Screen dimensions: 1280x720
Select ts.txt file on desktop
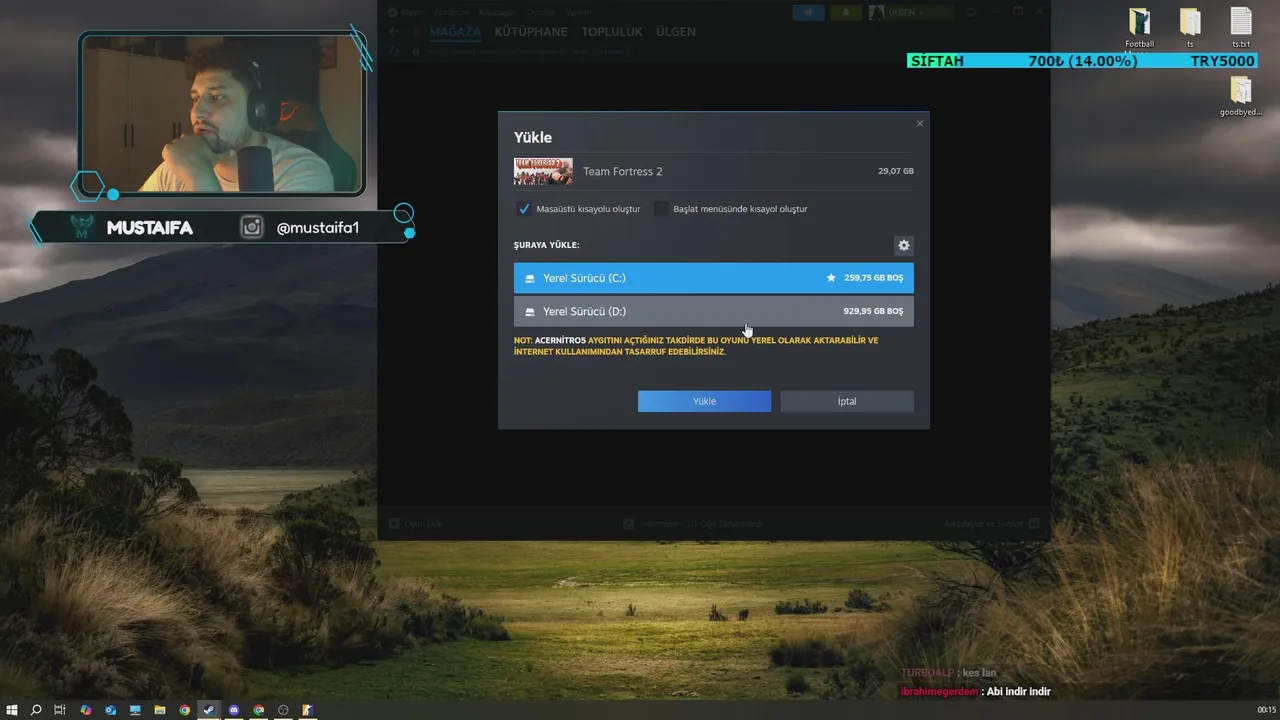1241,28
